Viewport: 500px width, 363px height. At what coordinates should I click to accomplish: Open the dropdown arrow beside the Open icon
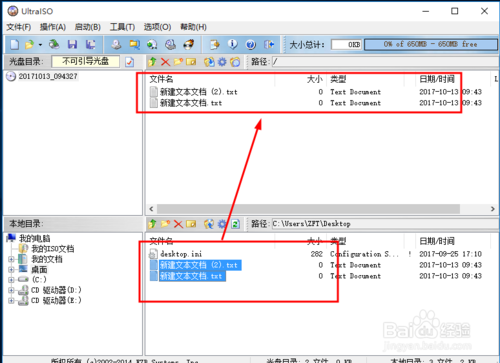tap(40, 45)
